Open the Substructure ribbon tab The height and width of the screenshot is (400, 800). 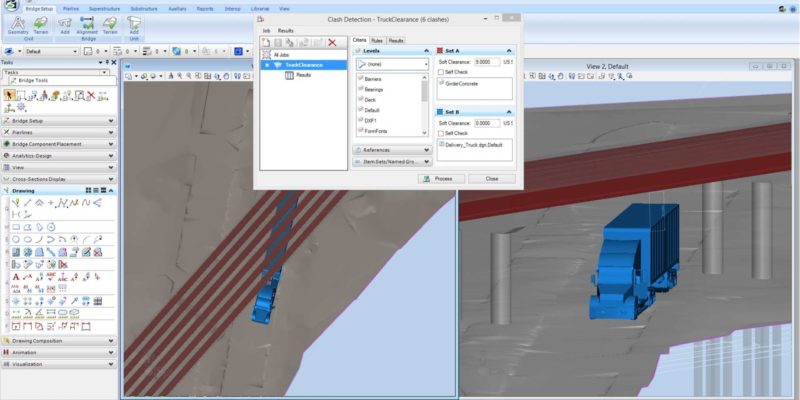click(144, 9)
